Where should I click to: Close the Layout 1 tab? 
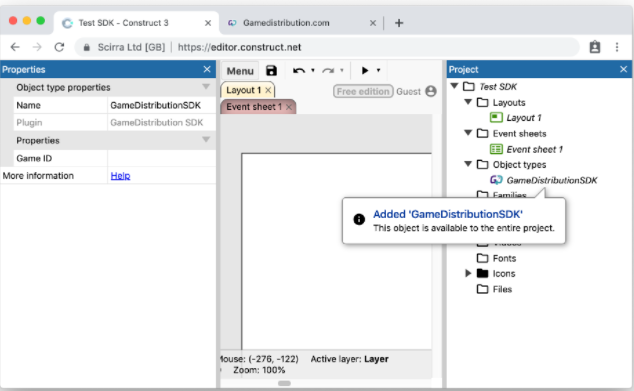(x=268, y=90)
